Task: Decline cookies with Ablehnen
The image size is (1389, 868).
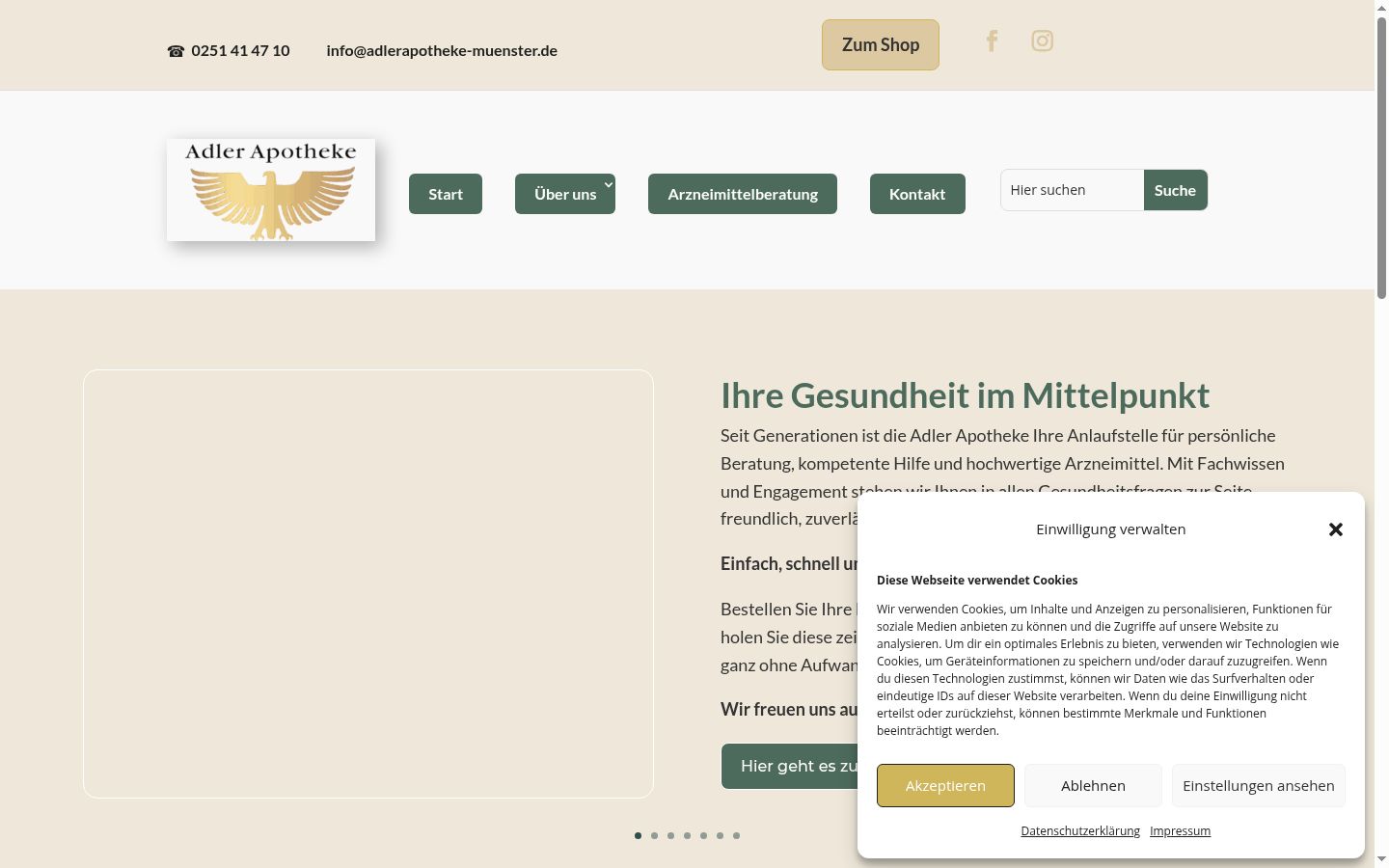Action: coord(1093,785)
